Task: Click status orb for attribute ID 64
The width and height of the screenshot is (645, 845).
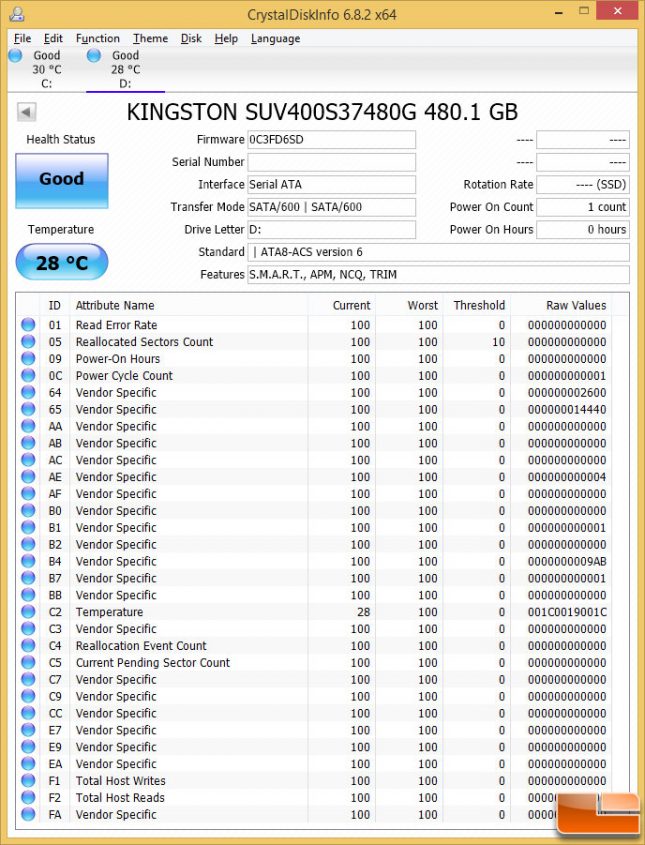Action: point(28,392)
